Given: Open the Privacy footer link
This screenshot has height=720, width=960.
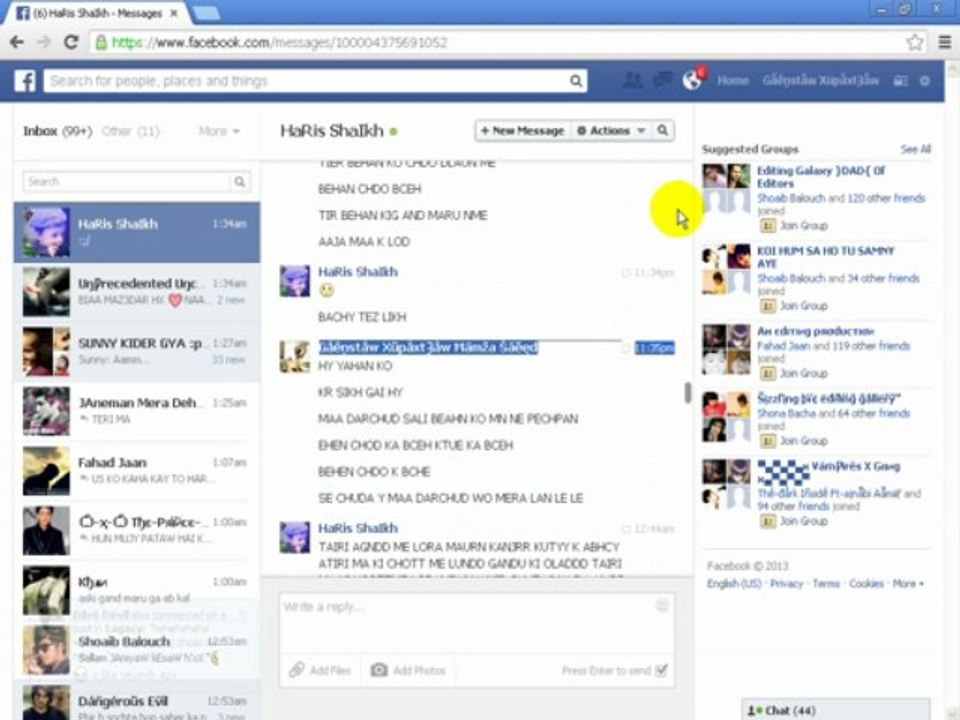Looking at the screenshot, I should pyautogui.click(x=786, y=583).
